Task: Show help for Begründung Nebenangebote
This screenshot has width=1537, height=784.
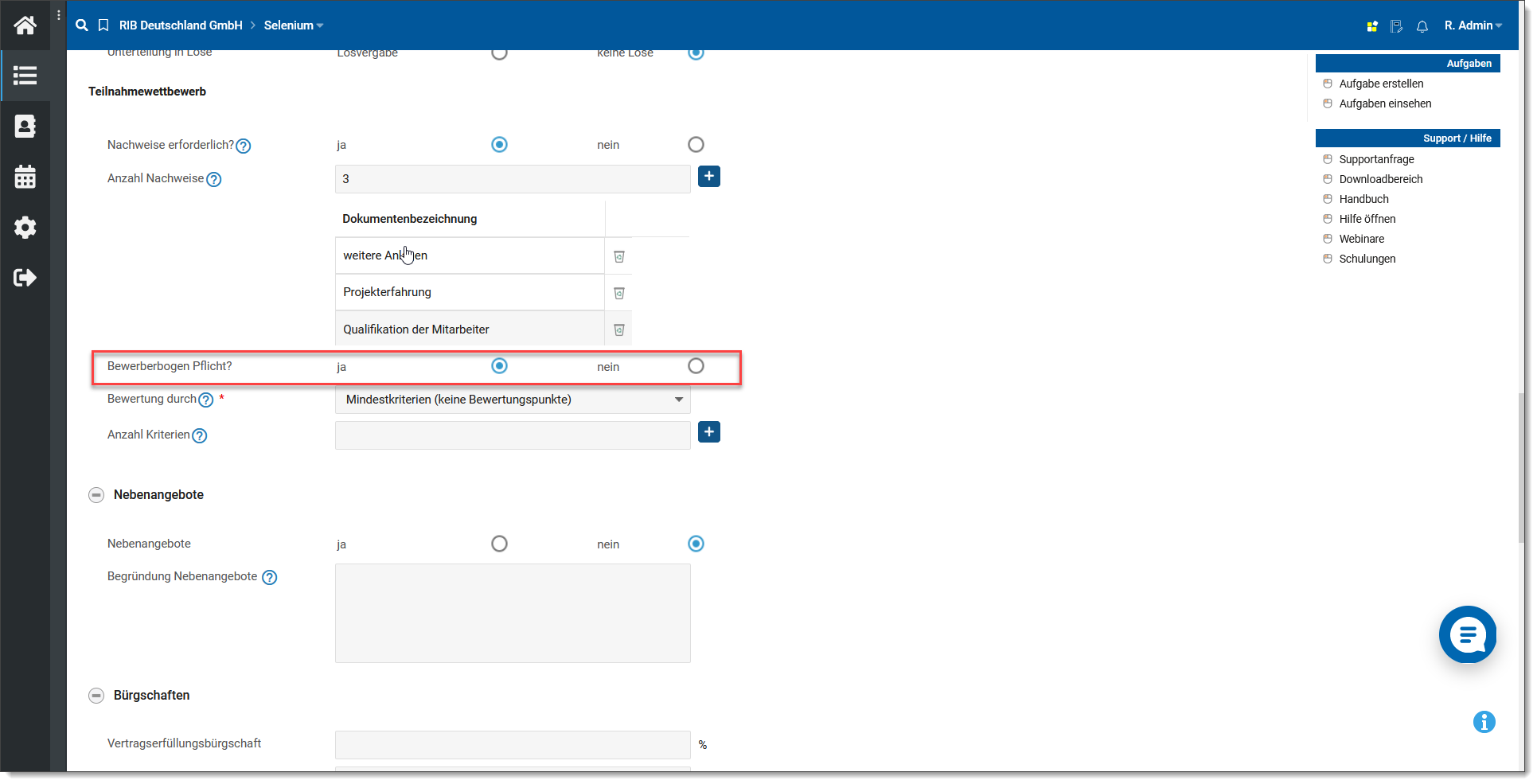Action: point(270,578)
